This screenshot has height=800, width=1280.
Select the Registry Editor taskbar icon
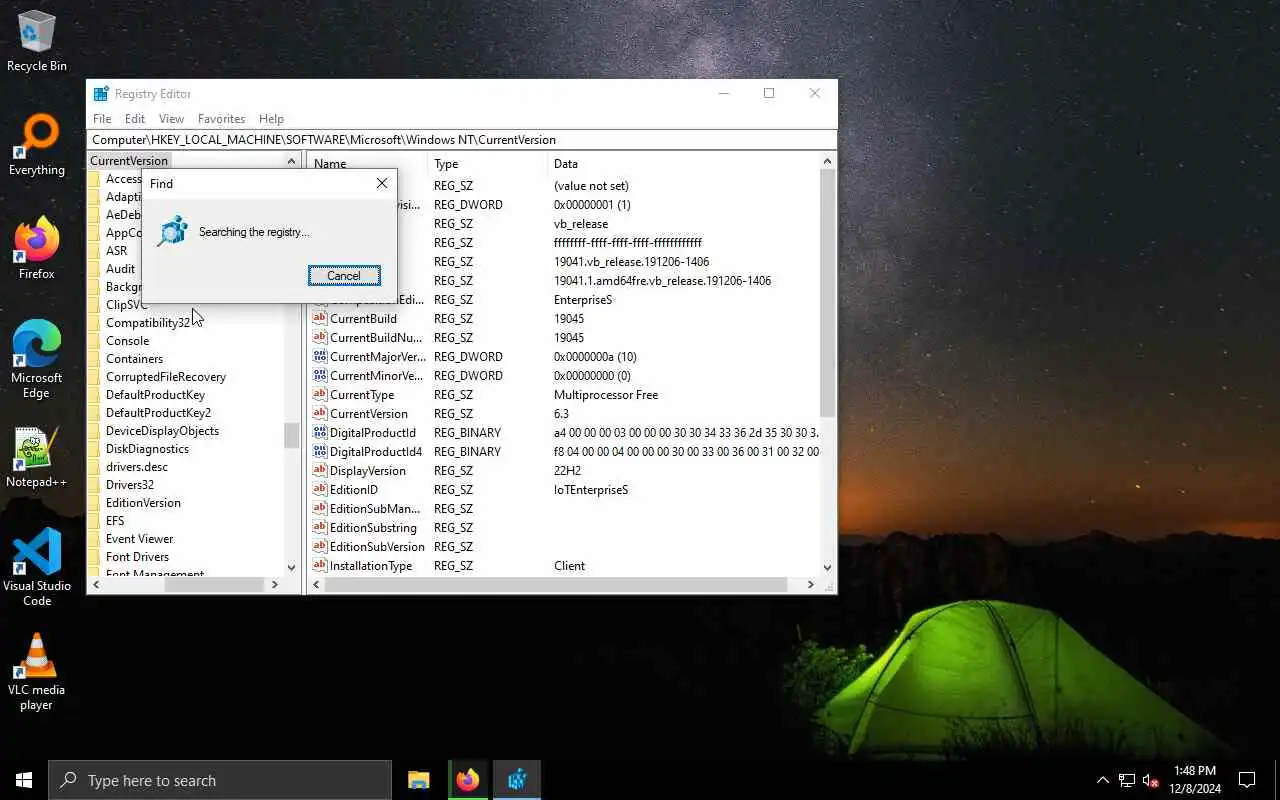517,780
